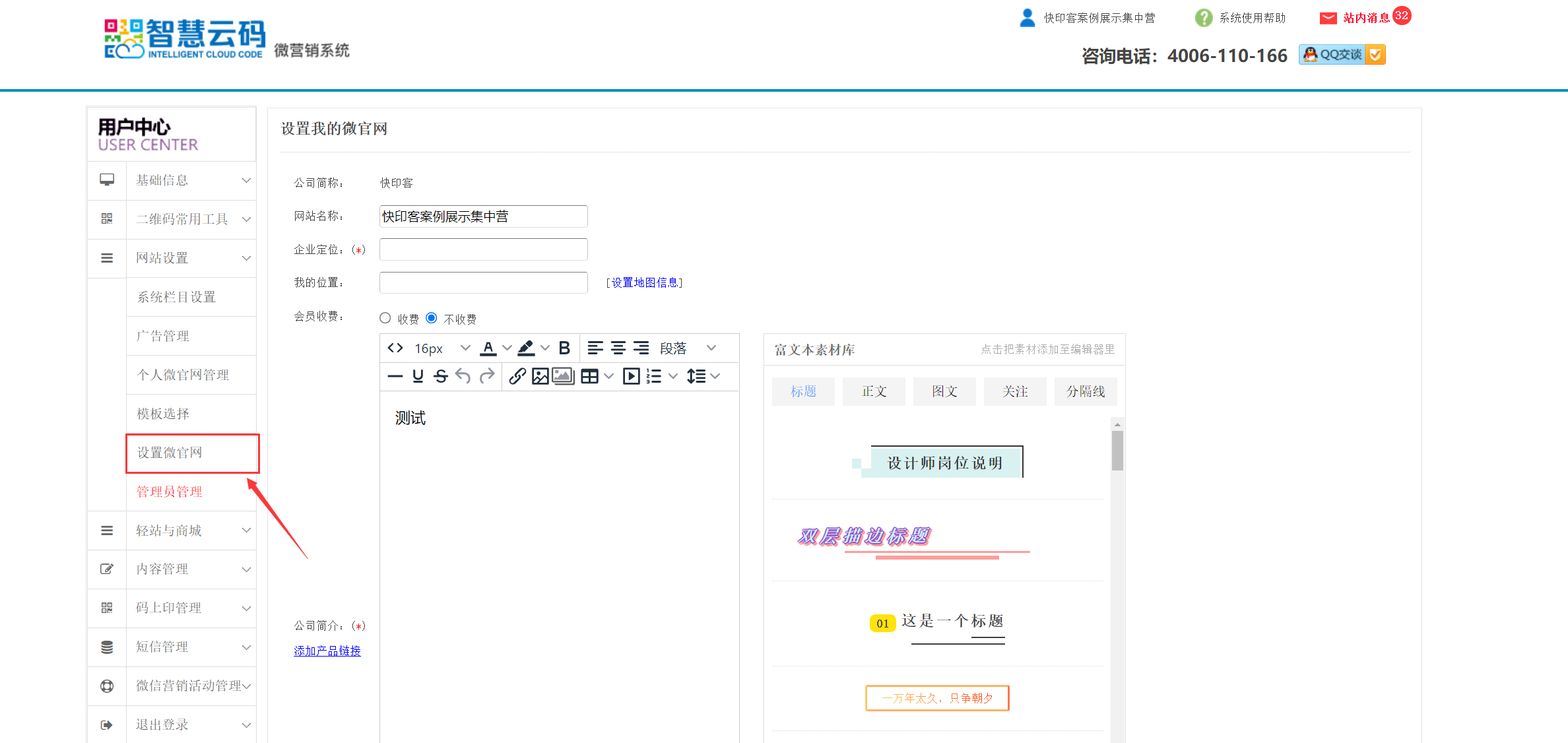Screen dimensions: 1568x743
Task: Click the underline formatting icon
Action: click(418, 376)
